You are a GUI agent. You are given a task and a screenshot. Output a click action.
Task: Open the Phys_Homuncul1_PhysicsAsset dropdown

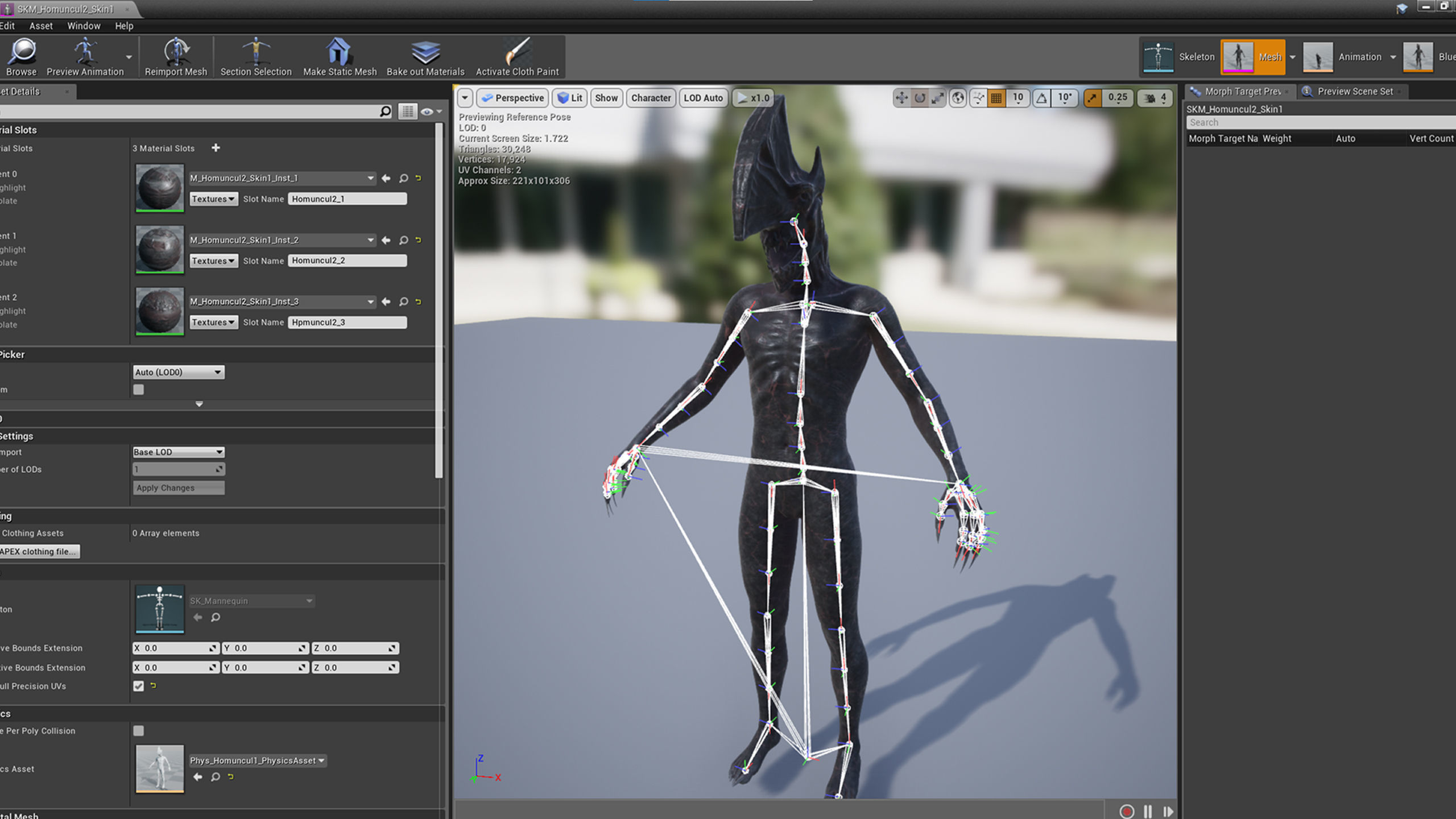pos(257,760)
